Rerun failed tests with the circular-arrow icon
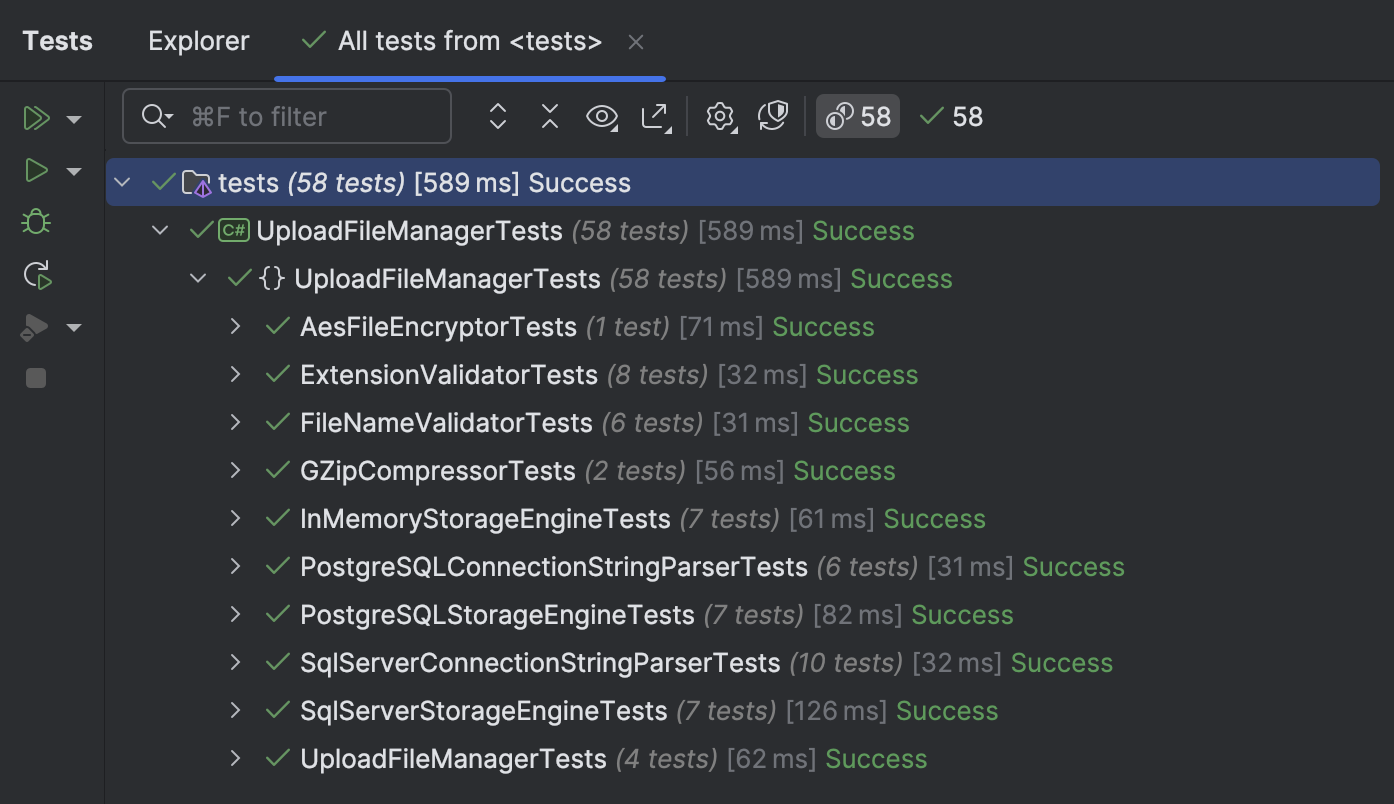Viewport: 1394px width, 804px height. pyautogui.click(x=36, y=274)
